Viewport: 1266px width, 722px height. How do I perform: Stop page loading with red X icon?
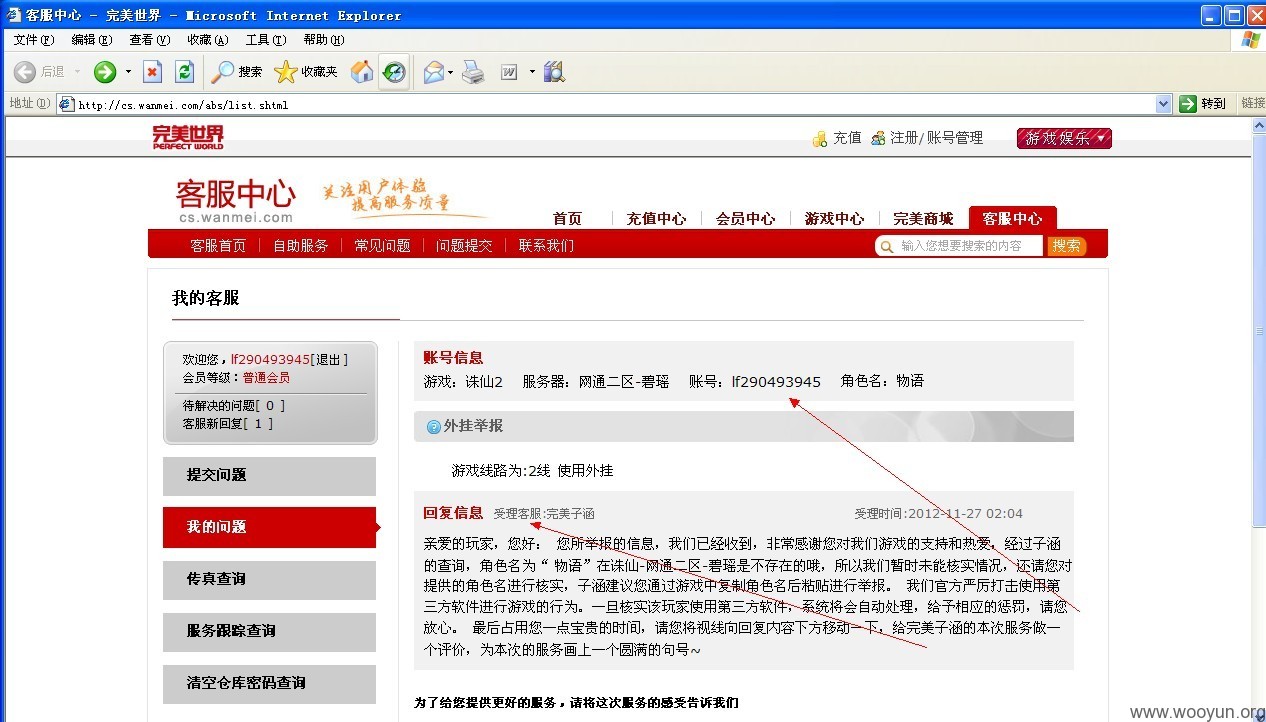click(152, 72)
